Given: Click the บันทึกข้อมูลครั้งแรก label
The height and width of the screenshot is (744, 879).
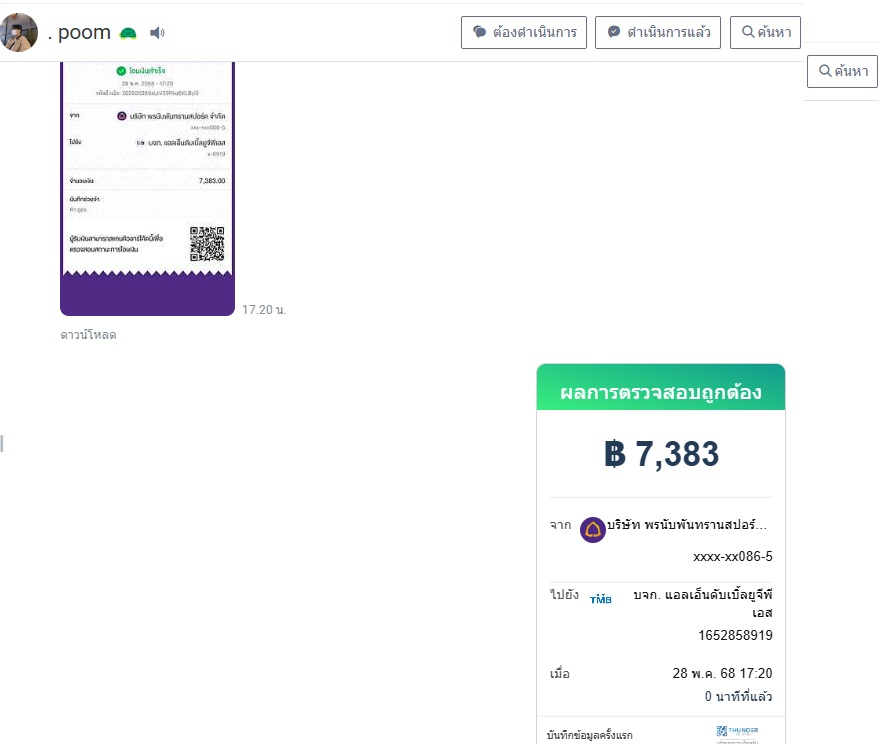Looking at the screenshot, I should [589, 735].
